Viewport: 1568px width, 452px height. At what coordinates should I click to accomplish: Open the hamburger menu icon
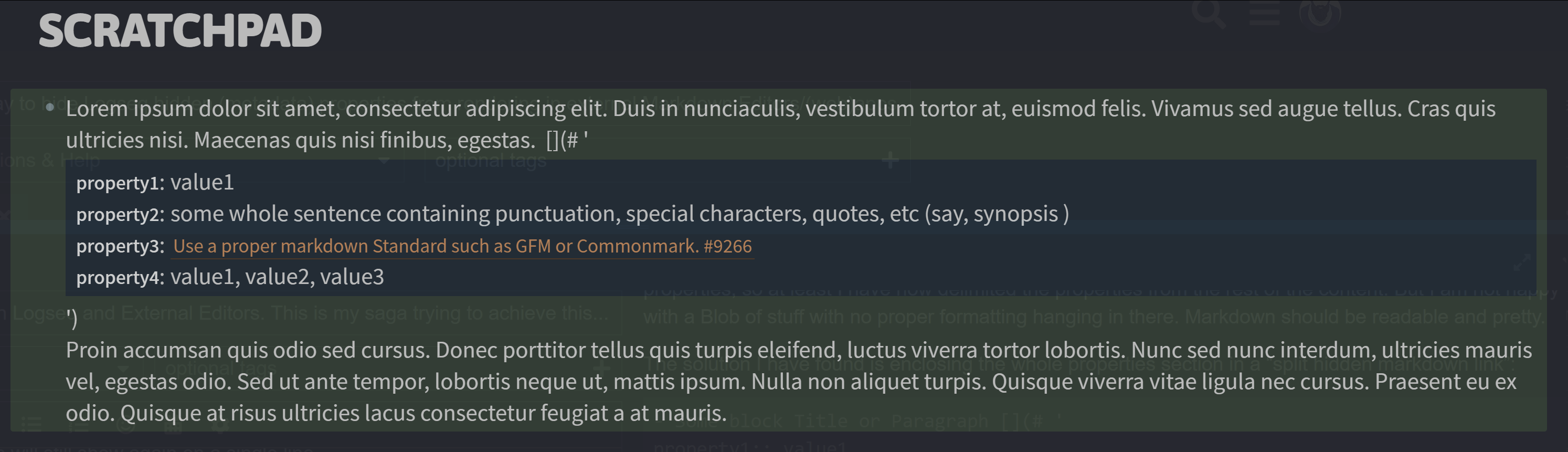1264,14
